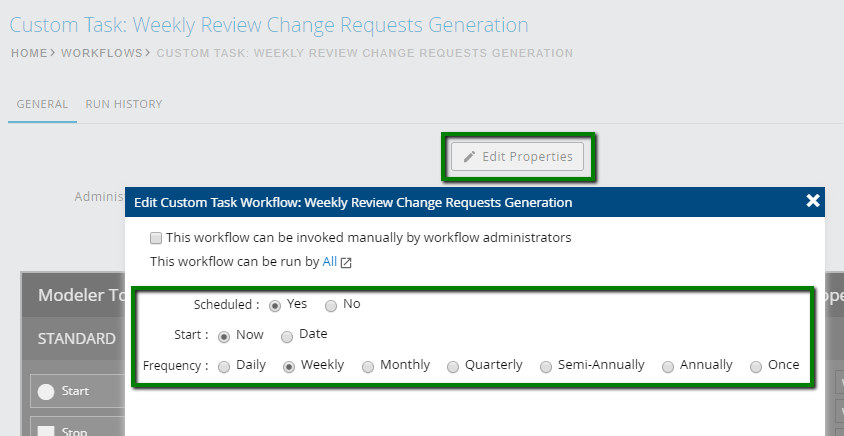Screen dimensions: 844x436
Task: Select No for Scheduled
Action: point(331,305)
